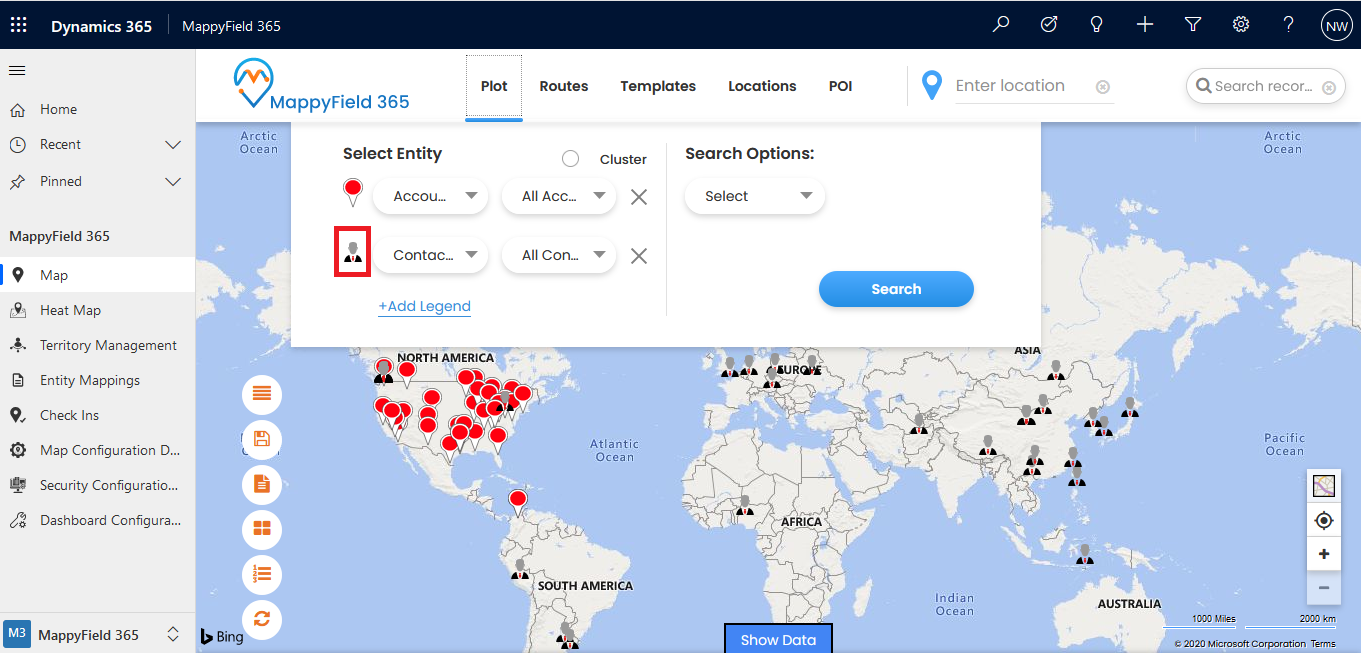
Task: Enable the Cluster radio button
Action: 571,159
